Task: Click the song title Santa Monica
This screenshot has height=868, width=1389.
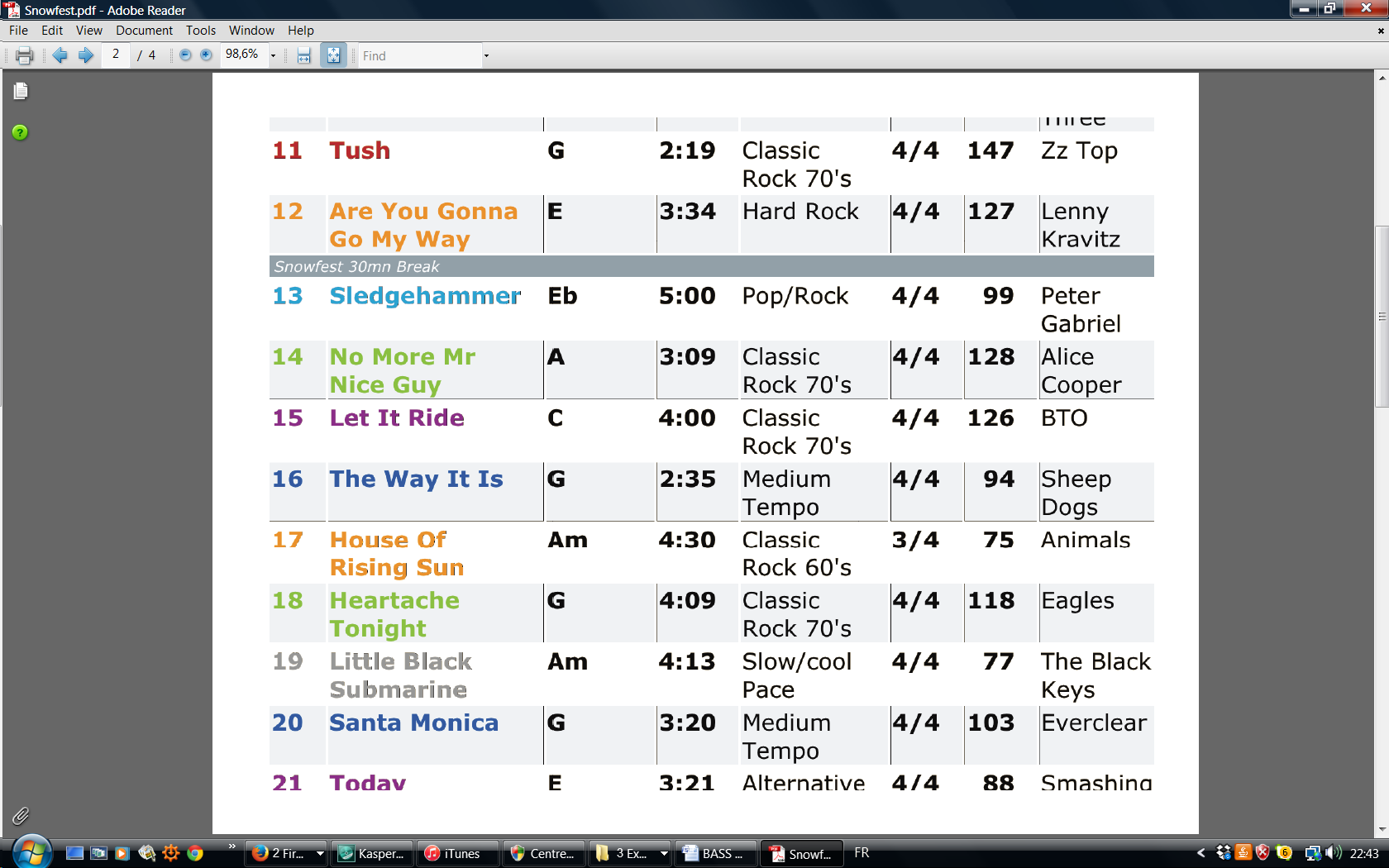Action: [x=413, y=723]
